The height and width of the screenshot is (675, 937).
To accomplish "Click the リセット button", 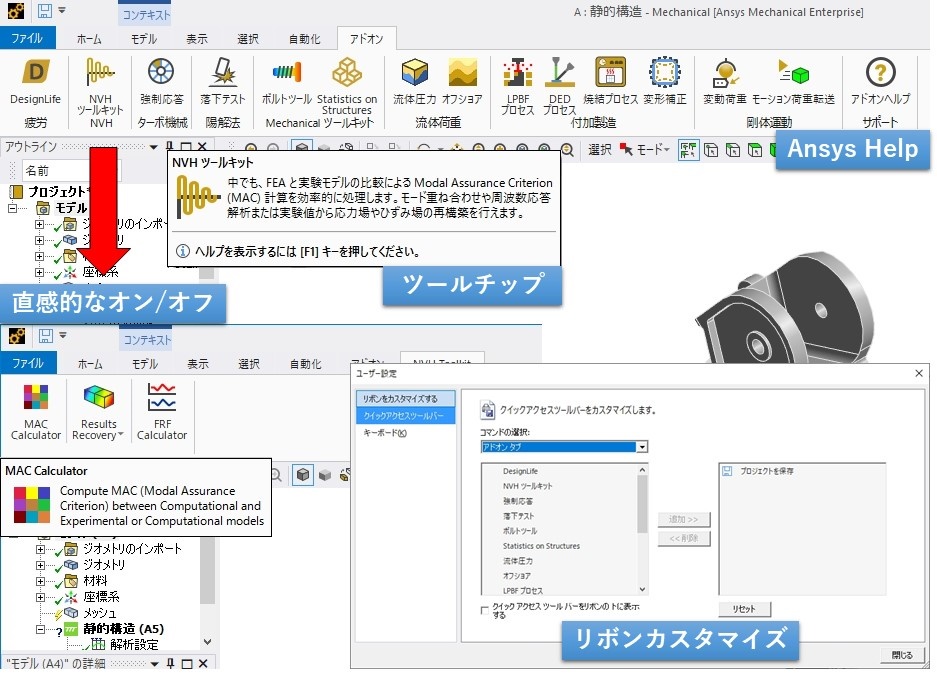I will [744, 609].
